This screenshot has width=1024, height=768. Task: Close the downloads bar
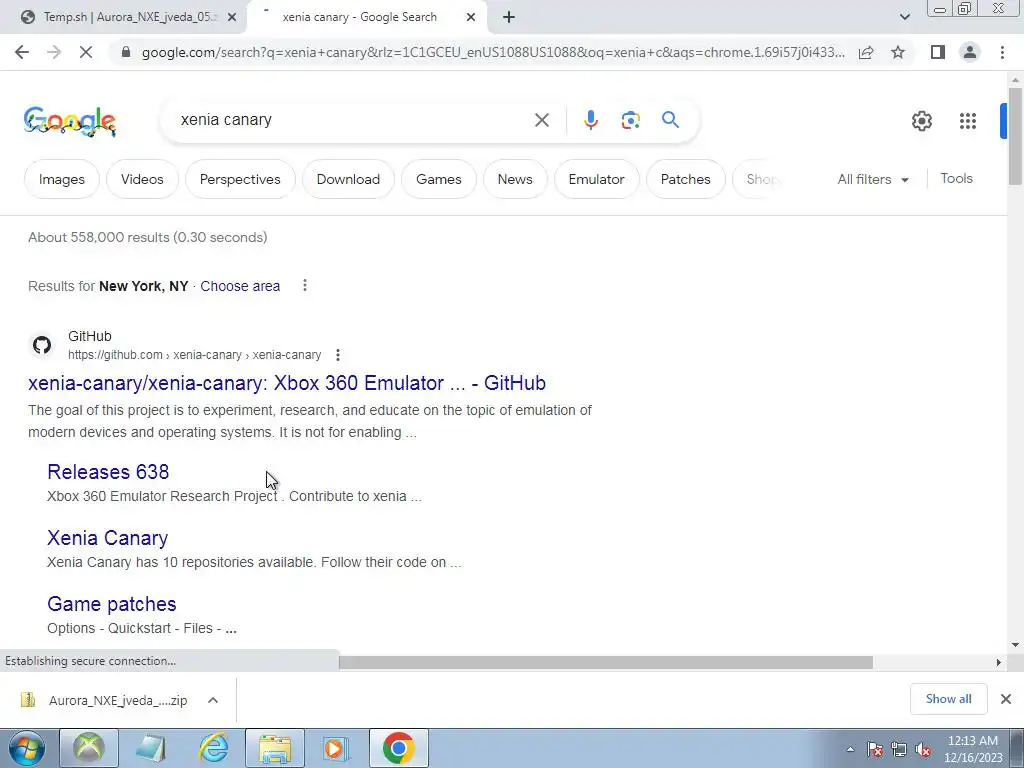pyautogui.click(x=1005, y=699)
